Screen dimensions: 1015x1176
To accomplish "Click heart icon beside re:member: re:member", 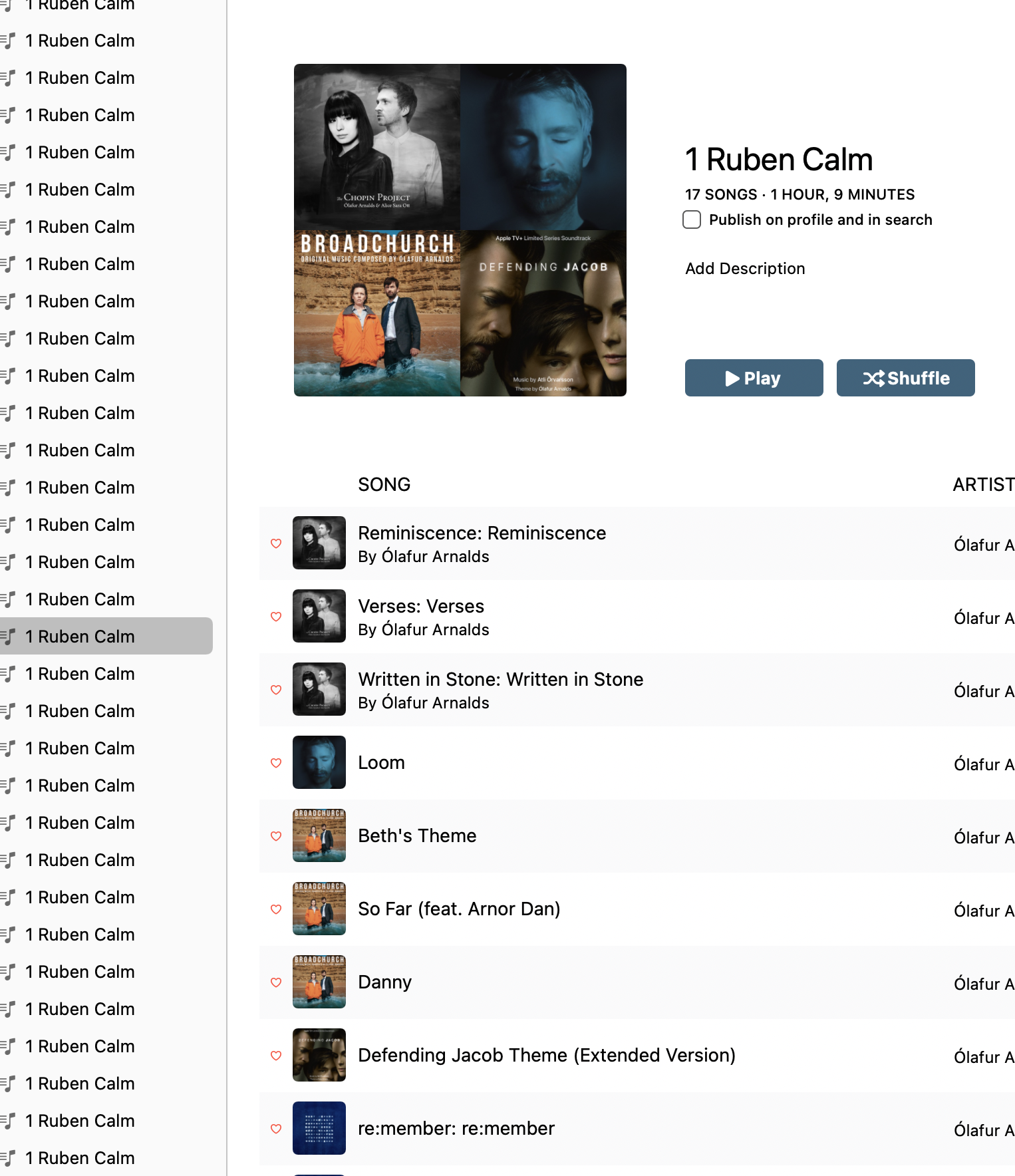I will [276, 1129].
